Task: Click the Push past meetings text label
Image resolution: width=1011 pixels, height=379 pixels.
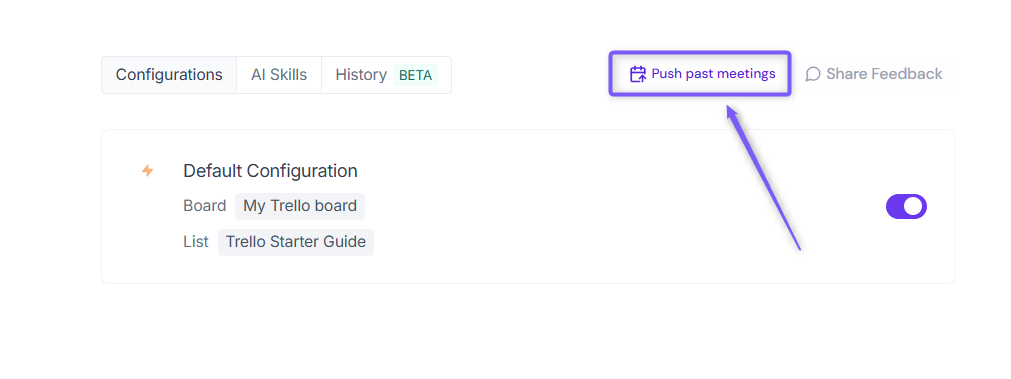Action: 713,74
